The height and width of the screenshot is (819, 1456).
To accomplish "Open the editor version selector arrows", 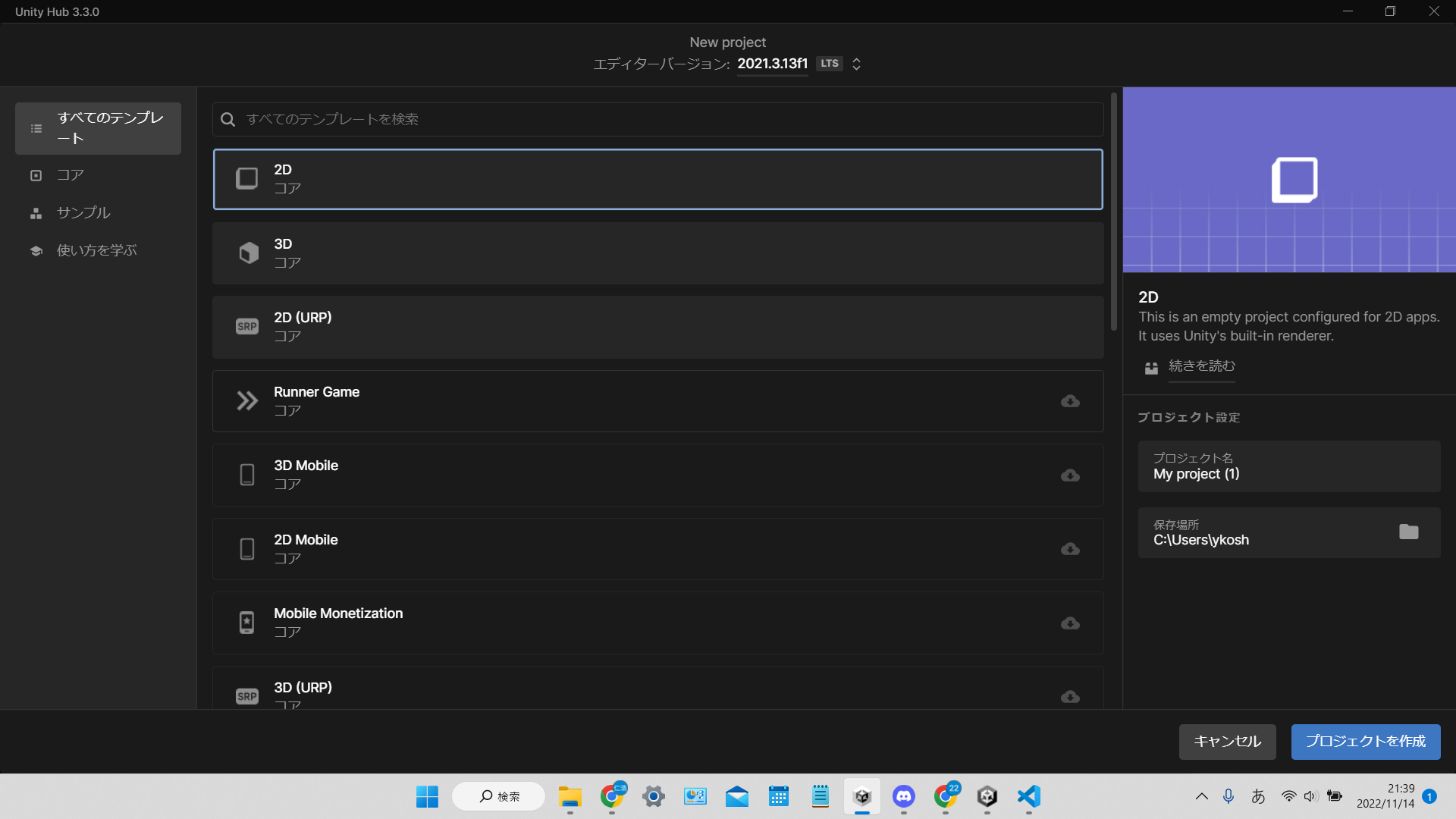I will click(x=856, y=64).
